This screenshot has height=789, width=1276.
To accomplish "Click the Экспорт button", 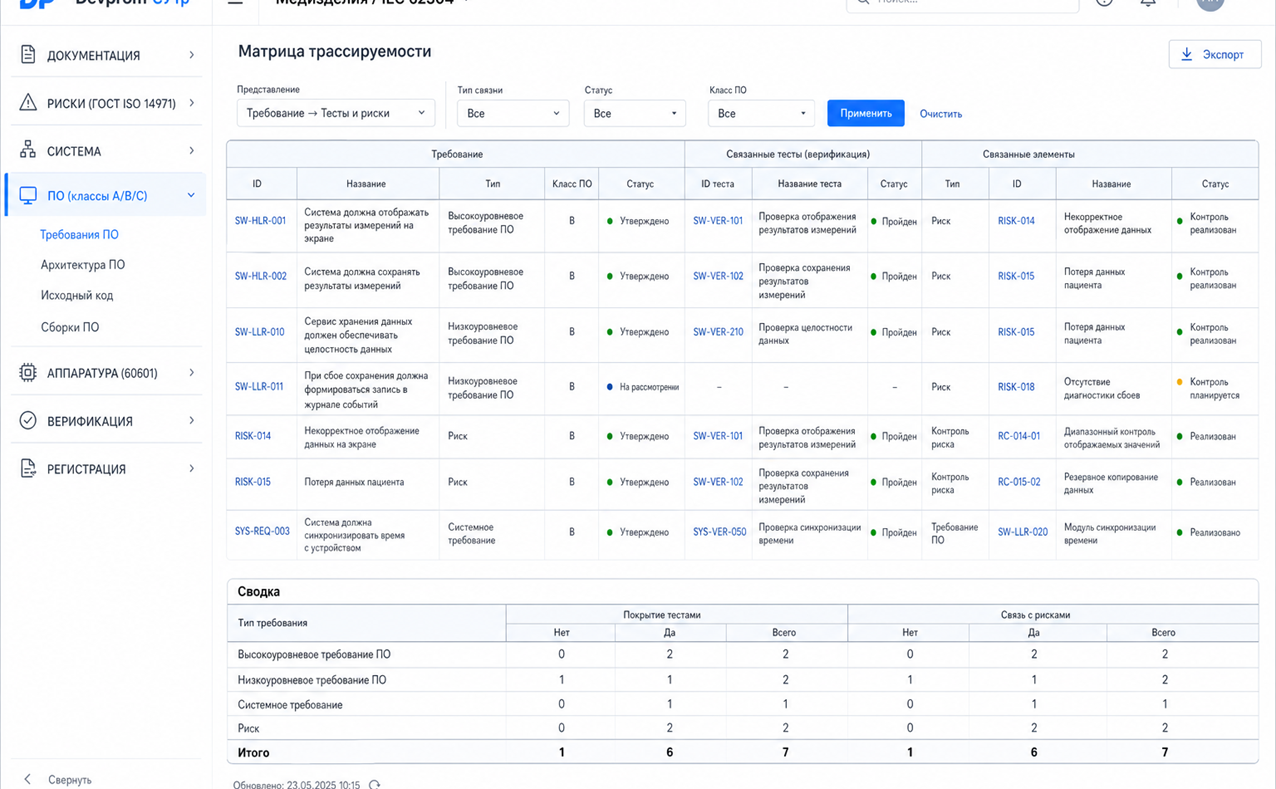I will [x=1215, y=54].
